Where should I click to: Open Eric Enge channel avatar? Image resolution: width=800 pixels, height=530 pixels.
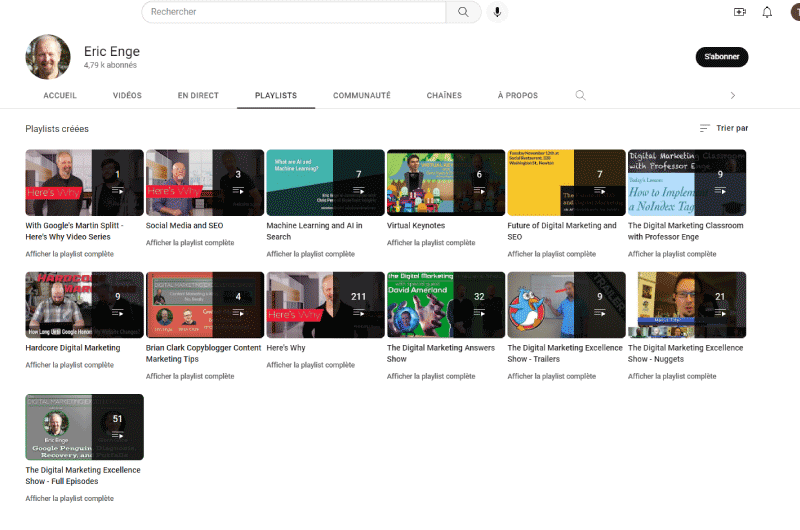(48, 57)
